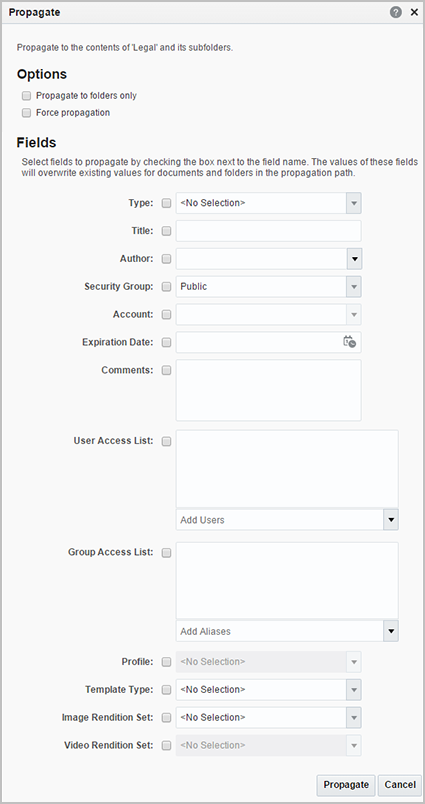Check the Force propagation option
Viewport: 425px width, 804px height.
click(x=27, y=113)
